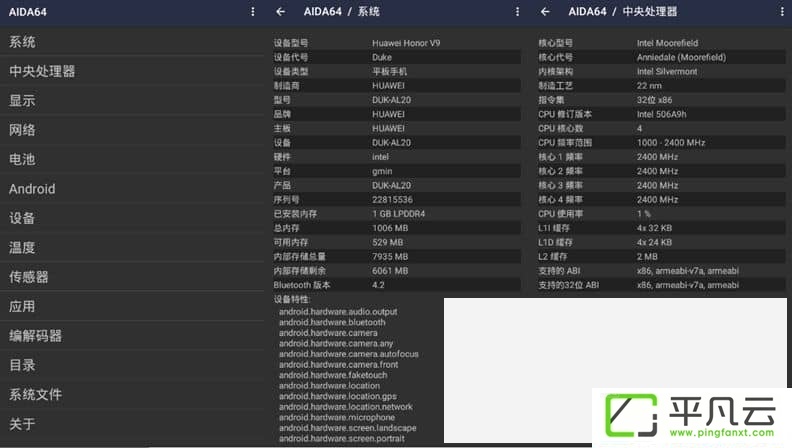Select internal storage total 7935 MB

(390, 257)
